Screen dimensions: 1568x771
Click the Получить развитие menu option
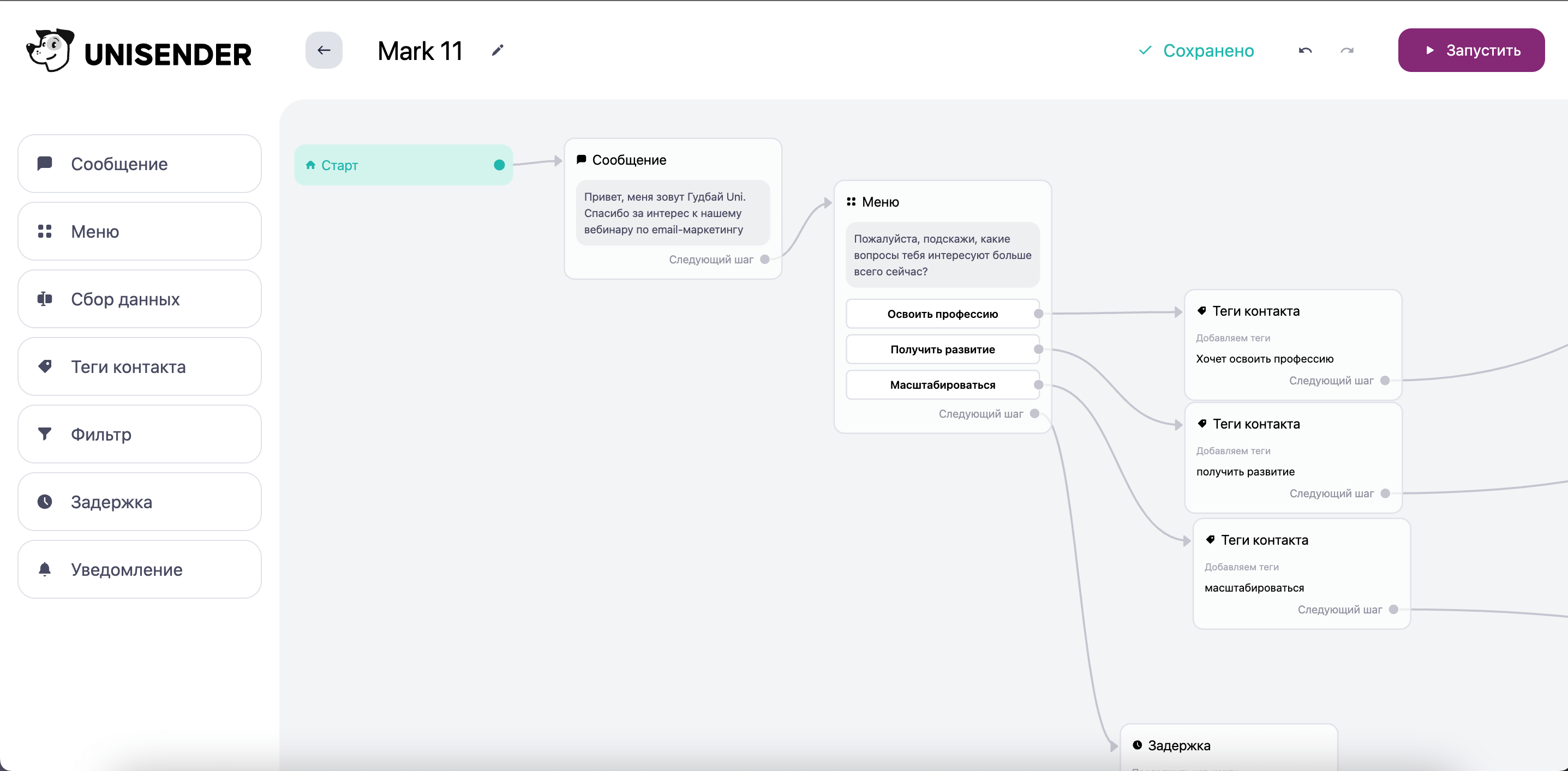point(942,350)
